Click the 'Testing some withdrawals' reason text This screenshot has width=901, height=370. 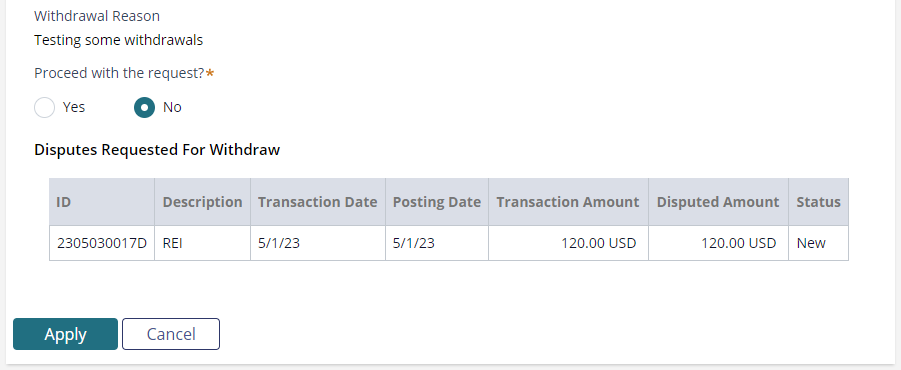[x=118, y=40]
